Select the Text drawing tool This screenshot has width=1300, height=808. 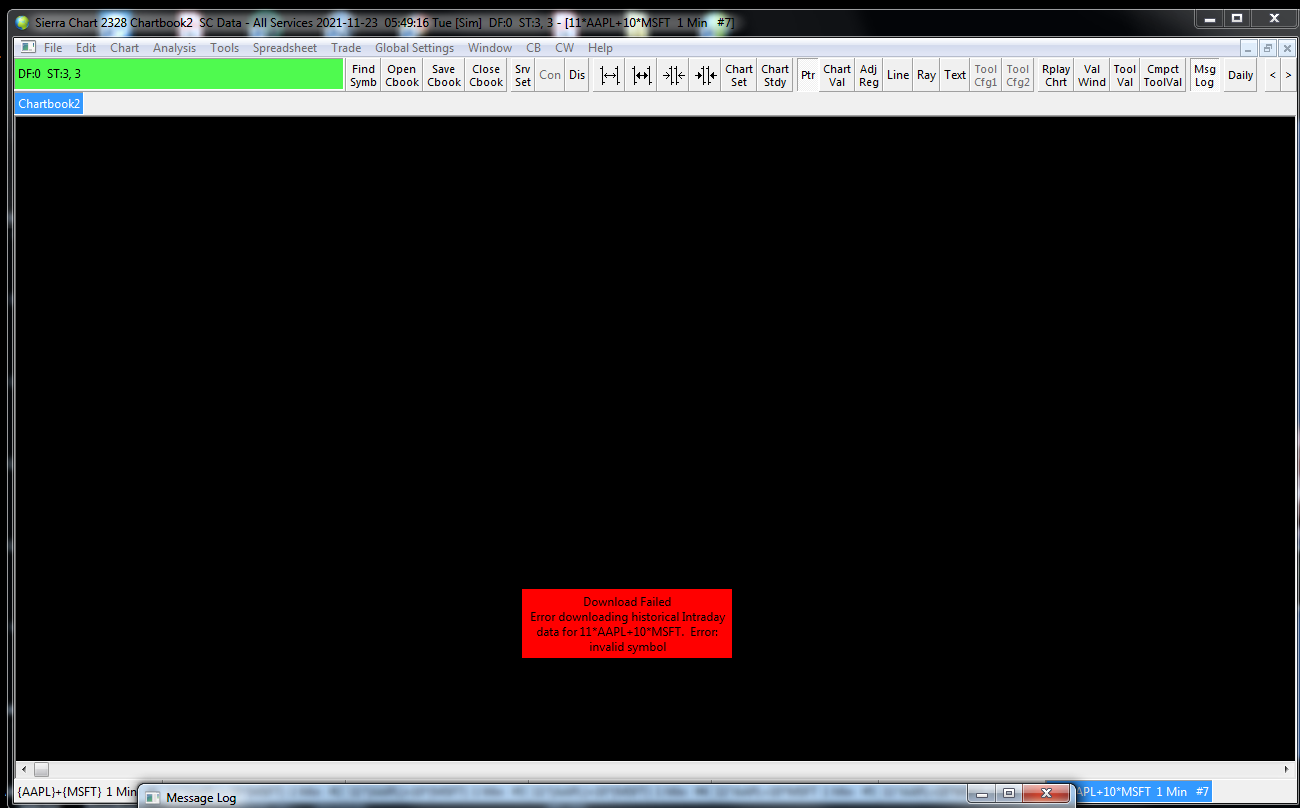point(955,75)
